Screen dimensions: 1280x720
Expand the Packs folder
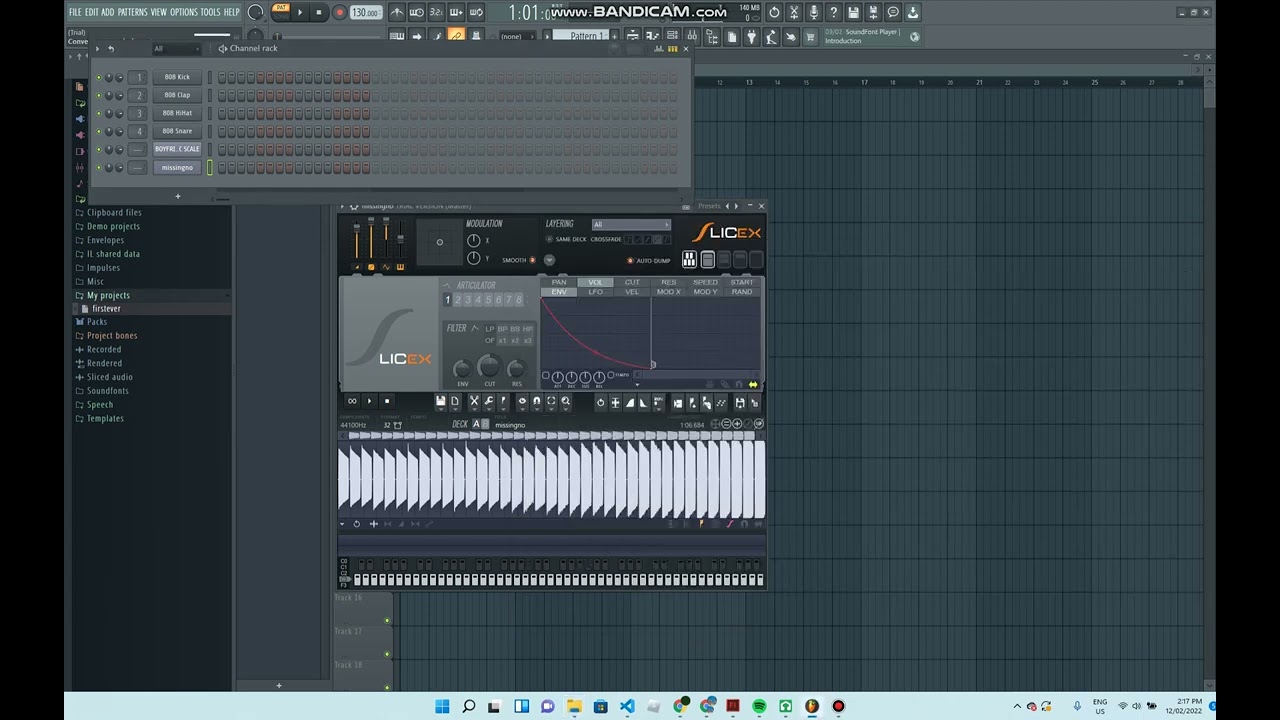(x=97, y=322)
